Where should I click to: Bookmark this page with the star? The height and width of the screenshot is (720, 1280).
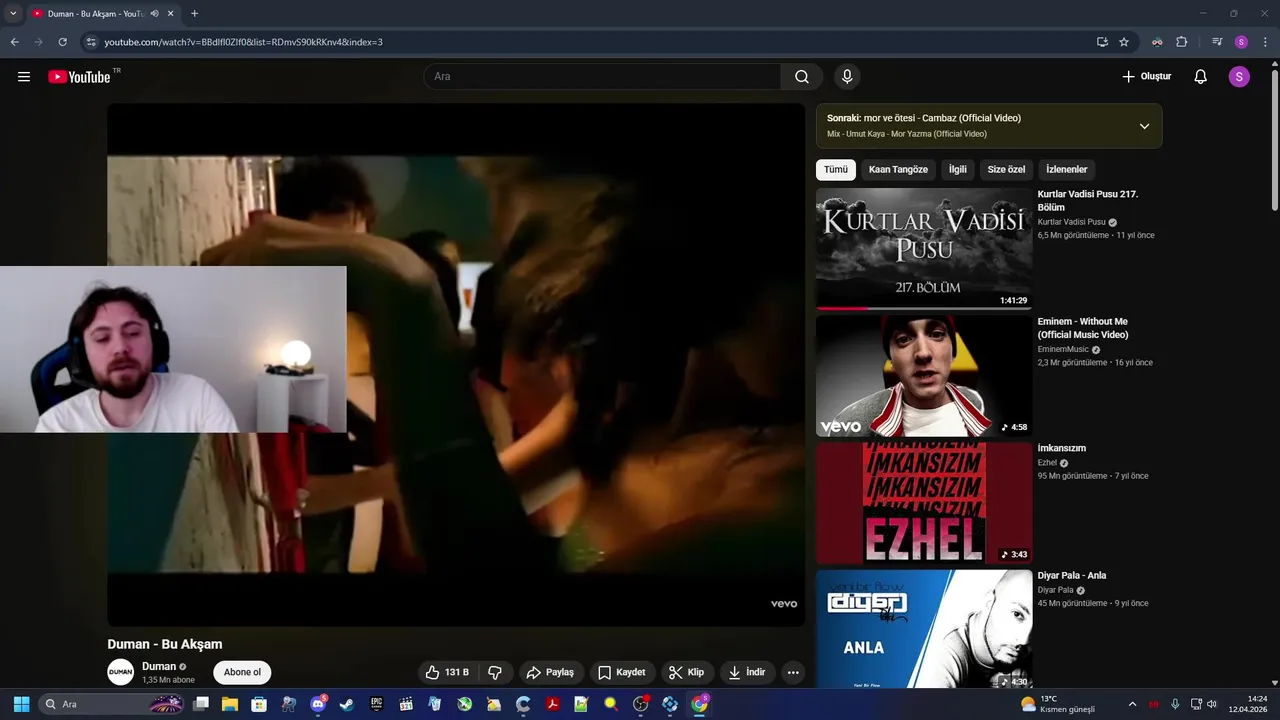click(x=1124, y=42)
